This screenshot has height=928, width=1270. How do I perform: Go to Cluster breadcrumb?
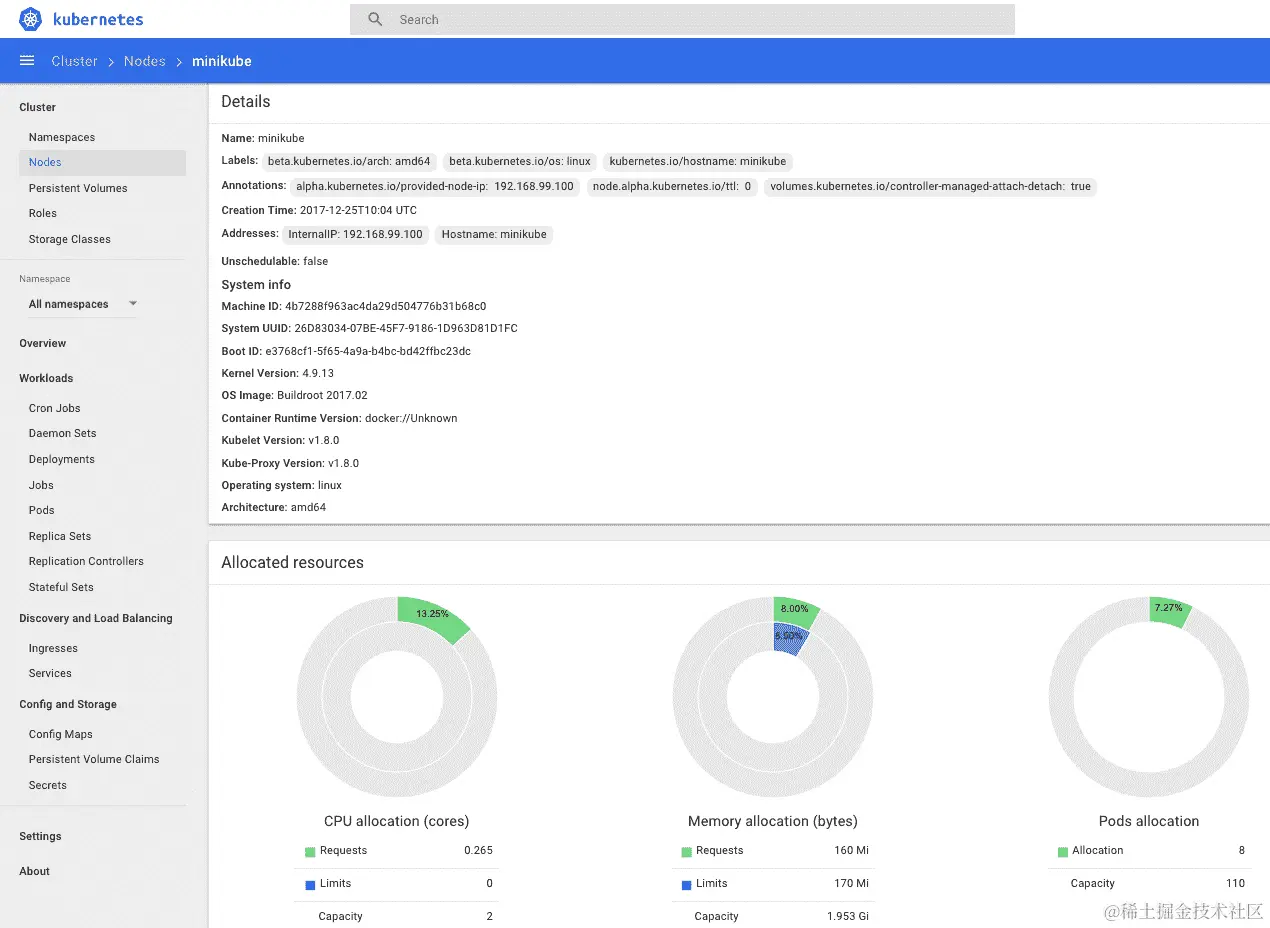tap(75, 61)
